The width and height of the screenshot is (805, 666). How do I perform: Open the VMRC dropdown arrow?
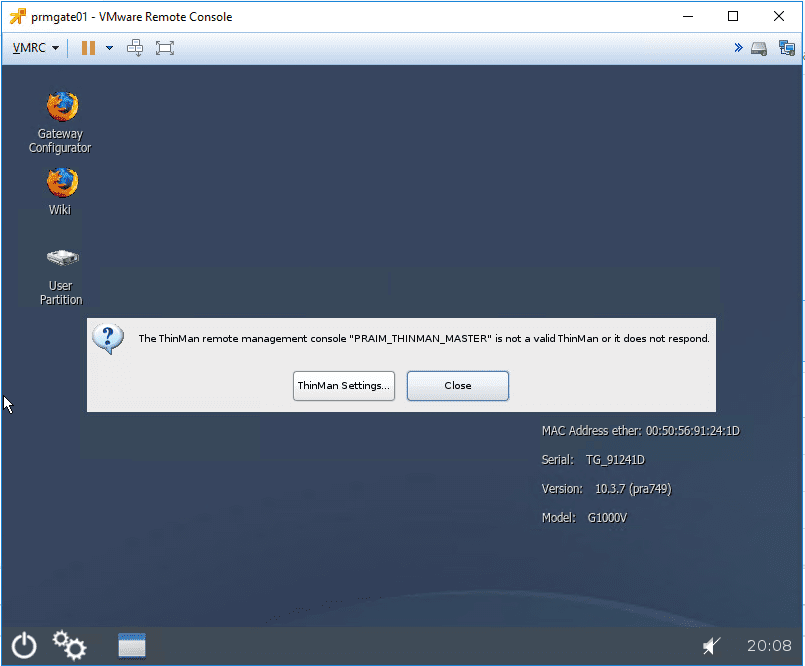click(55, 47)
